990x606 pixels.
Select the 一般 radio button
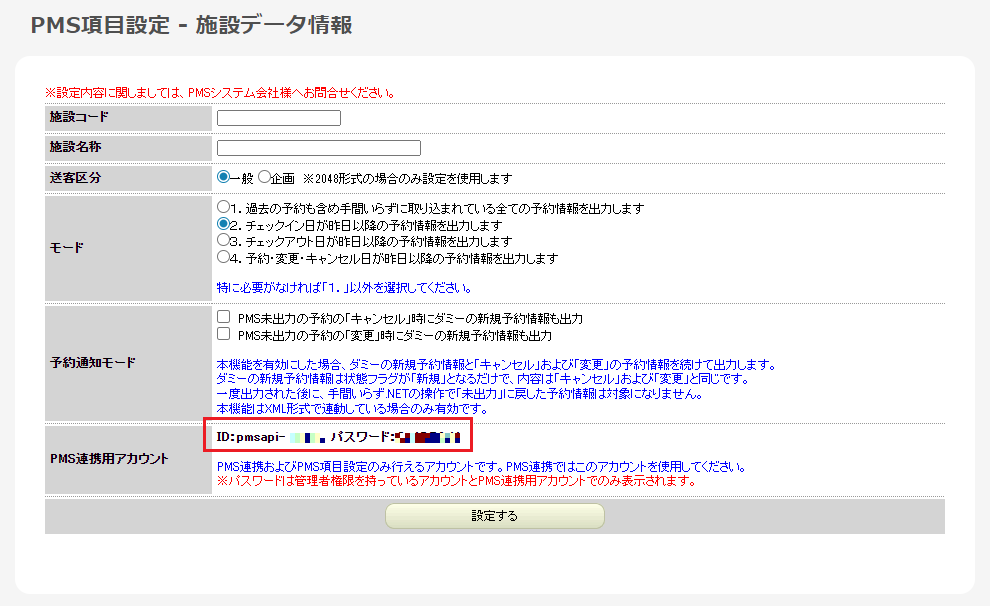coord(224,177)
